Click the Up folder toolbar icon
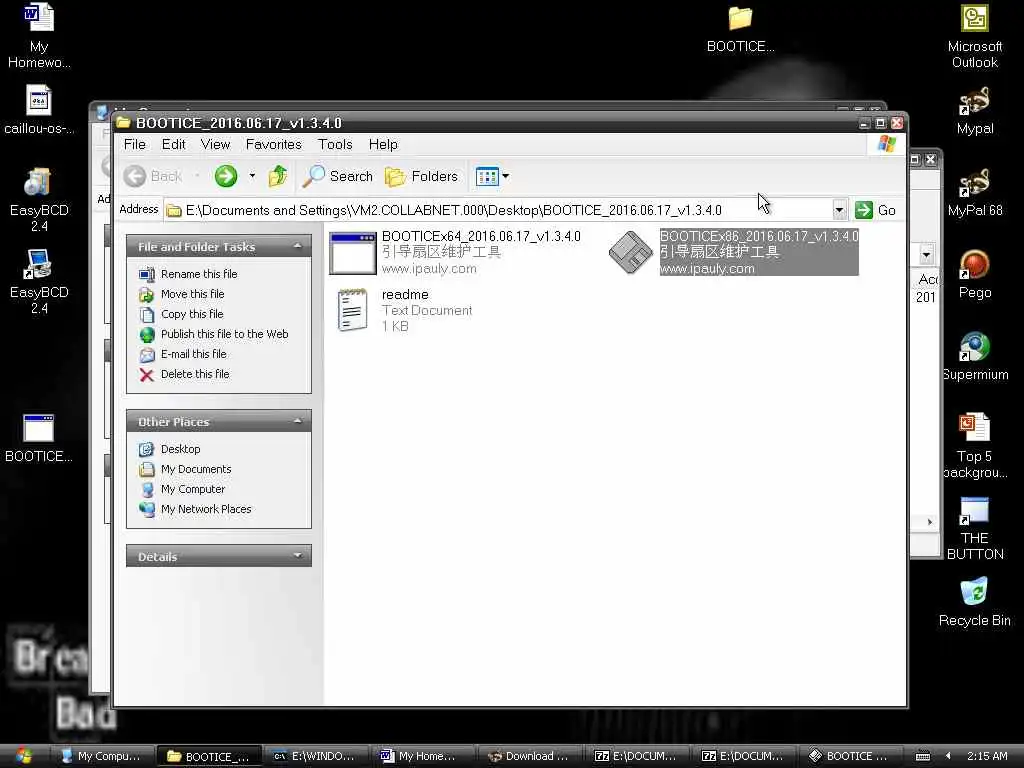The width and height of the screenshot is (1024, 768). (278, 176)
